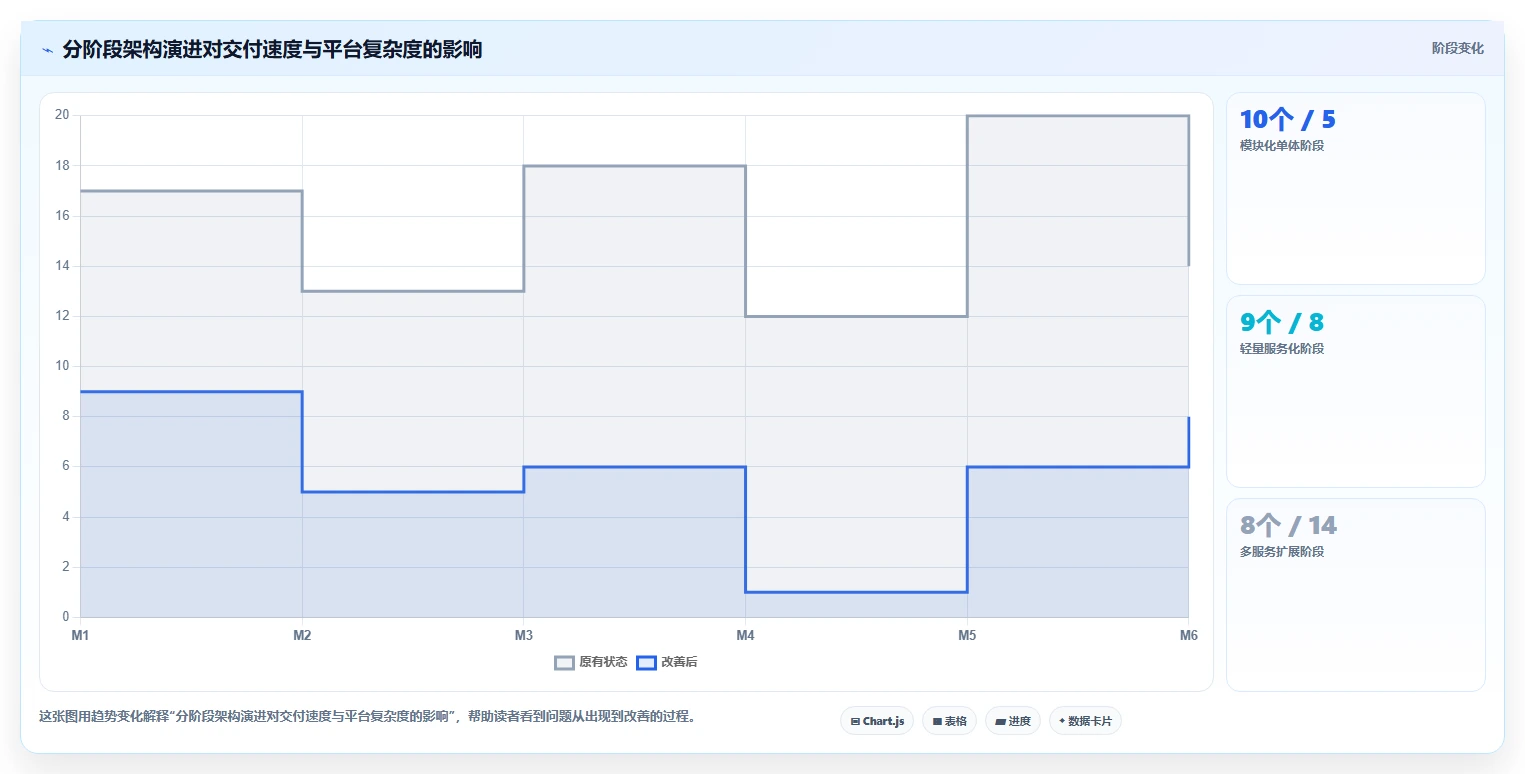The width and height of the screenshot is (1525, 774).
Task: Toggle the 改善后 legend swatch
Action: [647, 662]
